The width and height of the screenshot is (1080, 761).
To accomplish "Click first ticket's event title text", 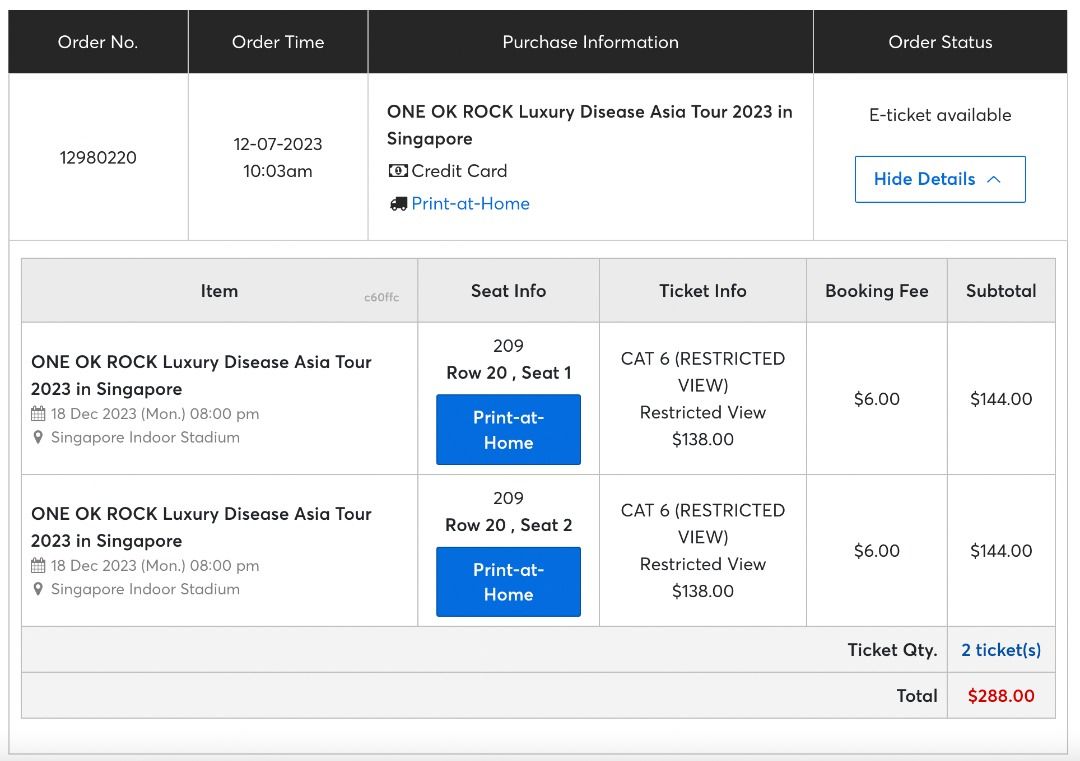I will pos(201,375).
